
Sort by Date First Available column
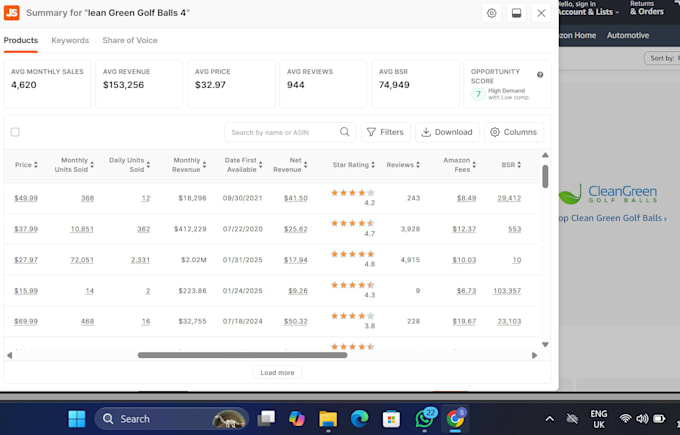(243, 165)
